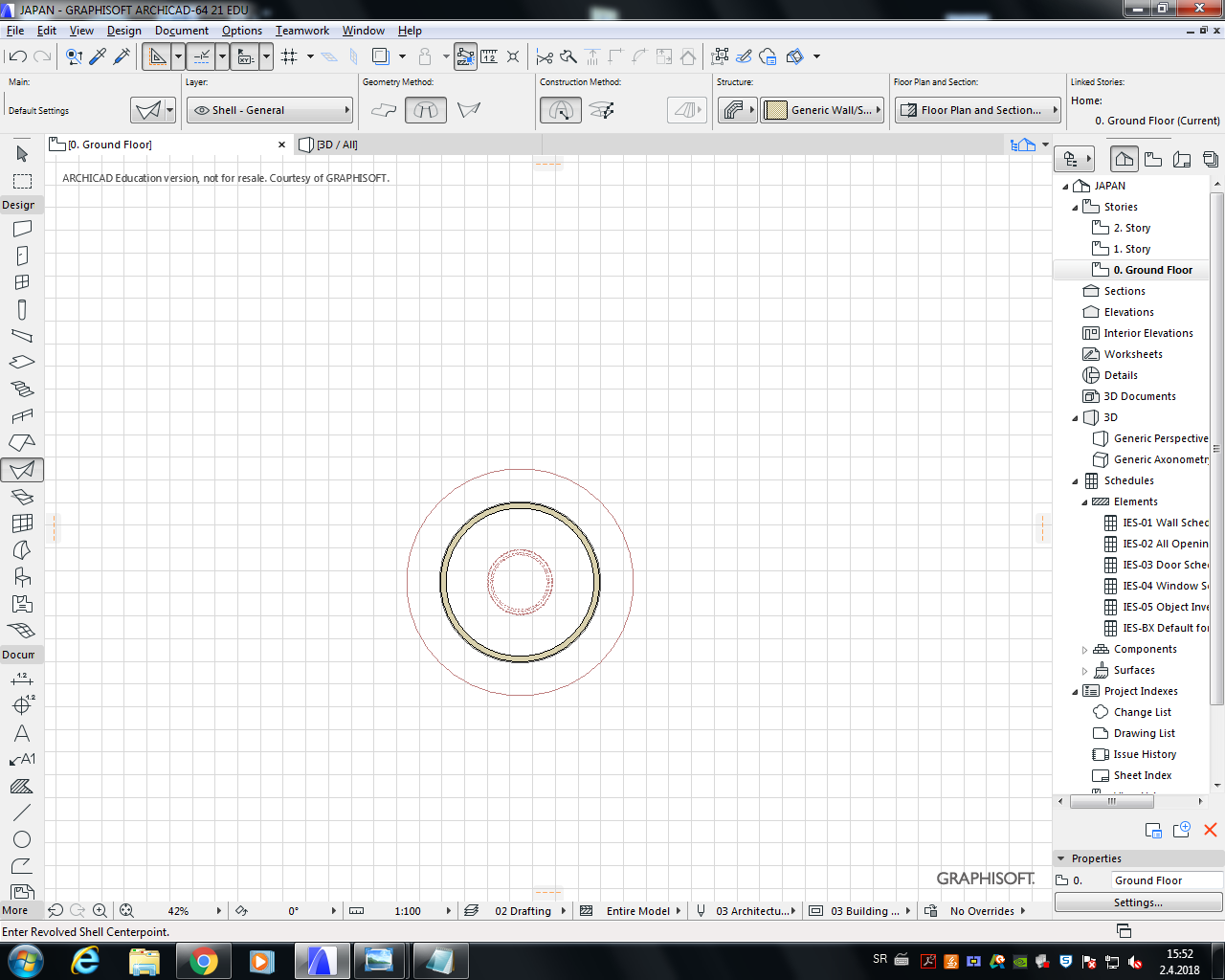
Task: Click the Ground Floor name field
Action: pyautogui.click(x=1167, y=880)
